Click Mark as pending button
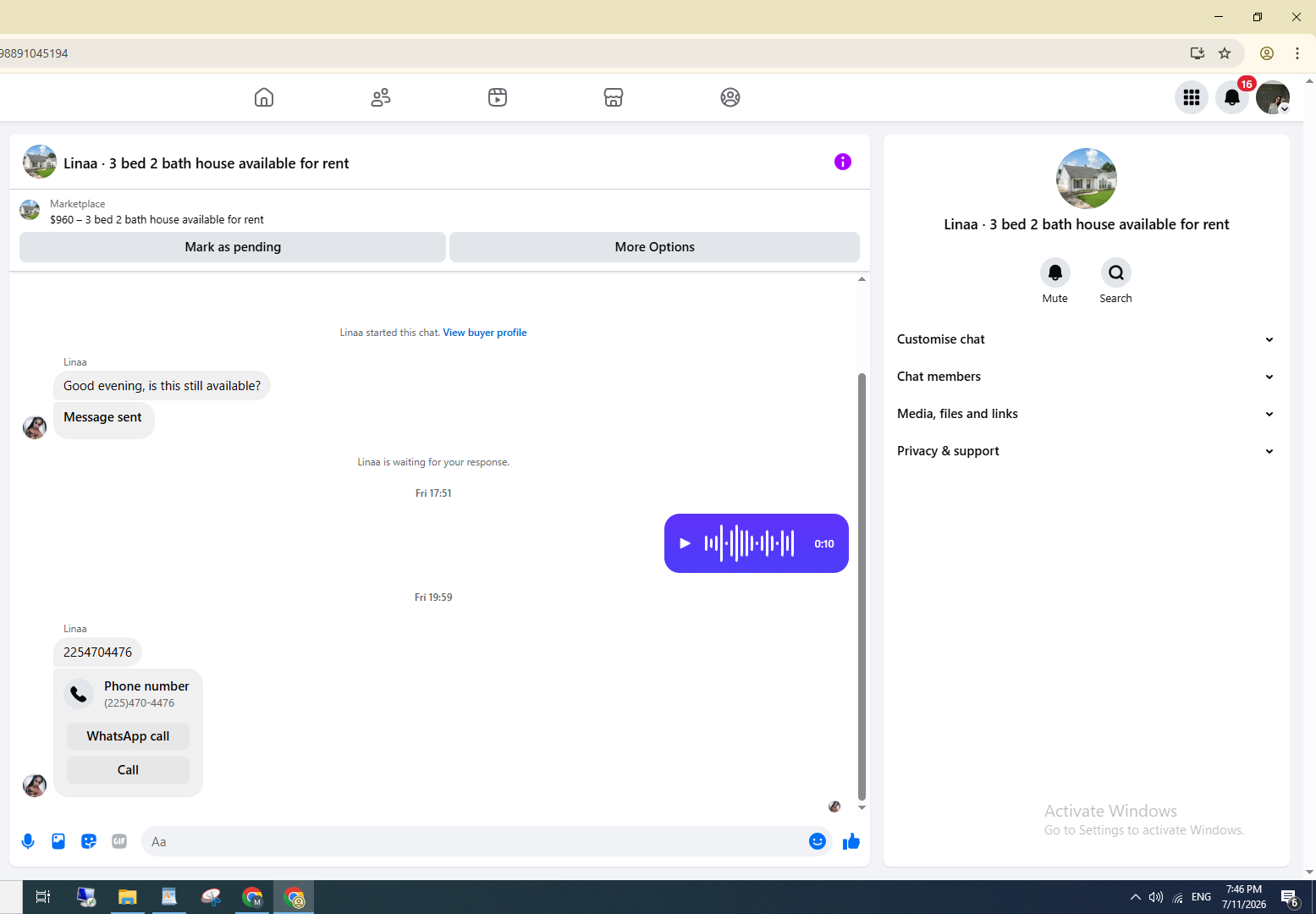Screen dimensions: 1316x914 click(x=233, y=247)
